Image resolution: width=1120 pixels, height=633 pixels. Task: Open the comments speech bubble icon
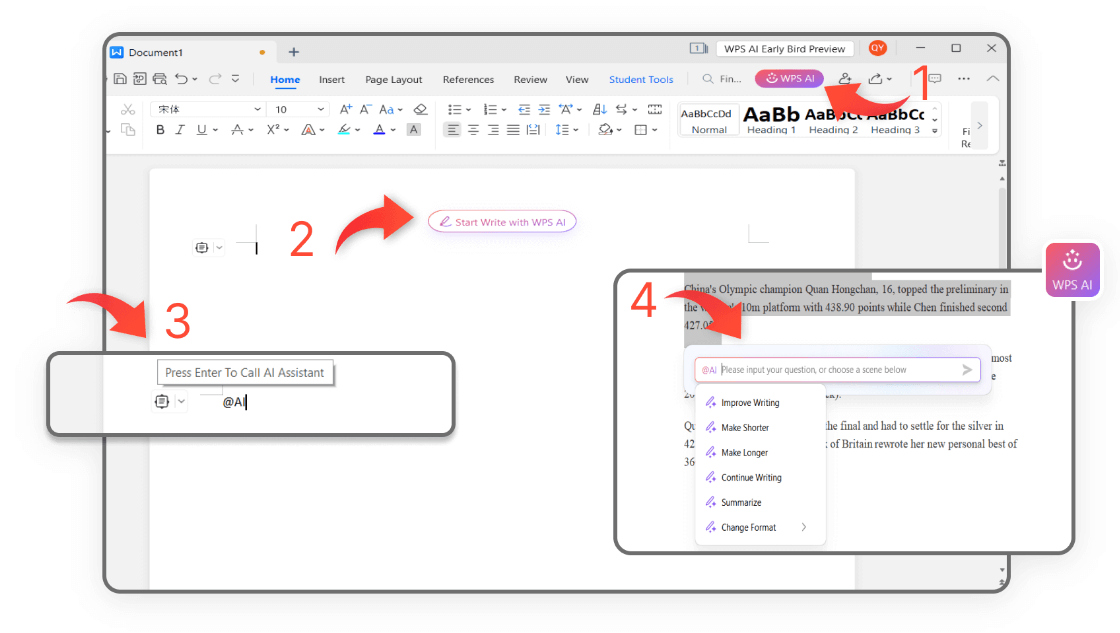934,79
